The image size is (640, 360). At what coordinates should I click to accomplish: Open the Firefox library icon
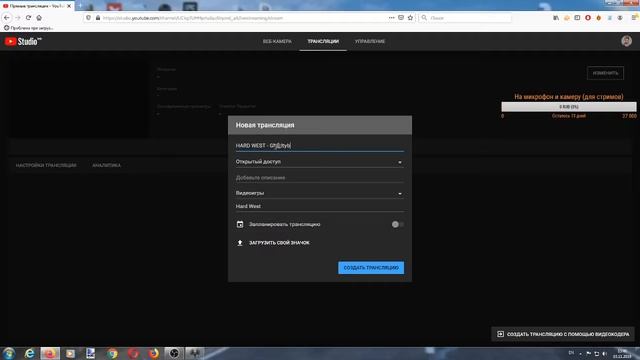(x=556, y=18)
